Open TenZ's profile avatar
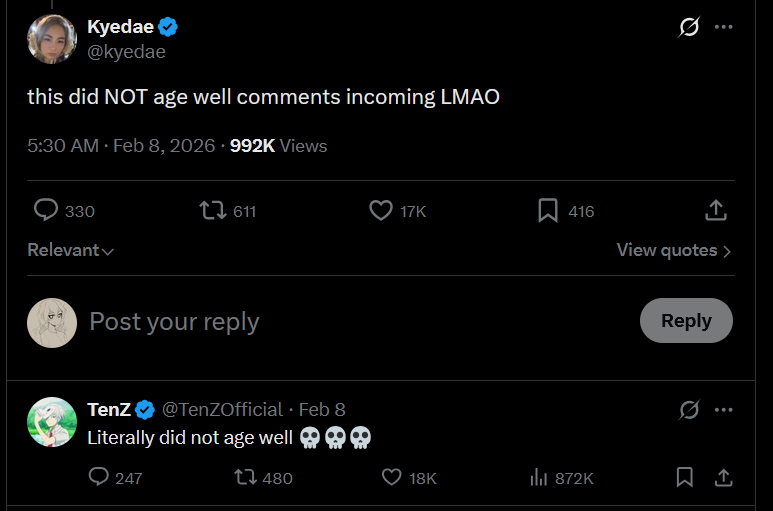The height and width of the screenshot is (511, 773). click(x=52, y=423)
